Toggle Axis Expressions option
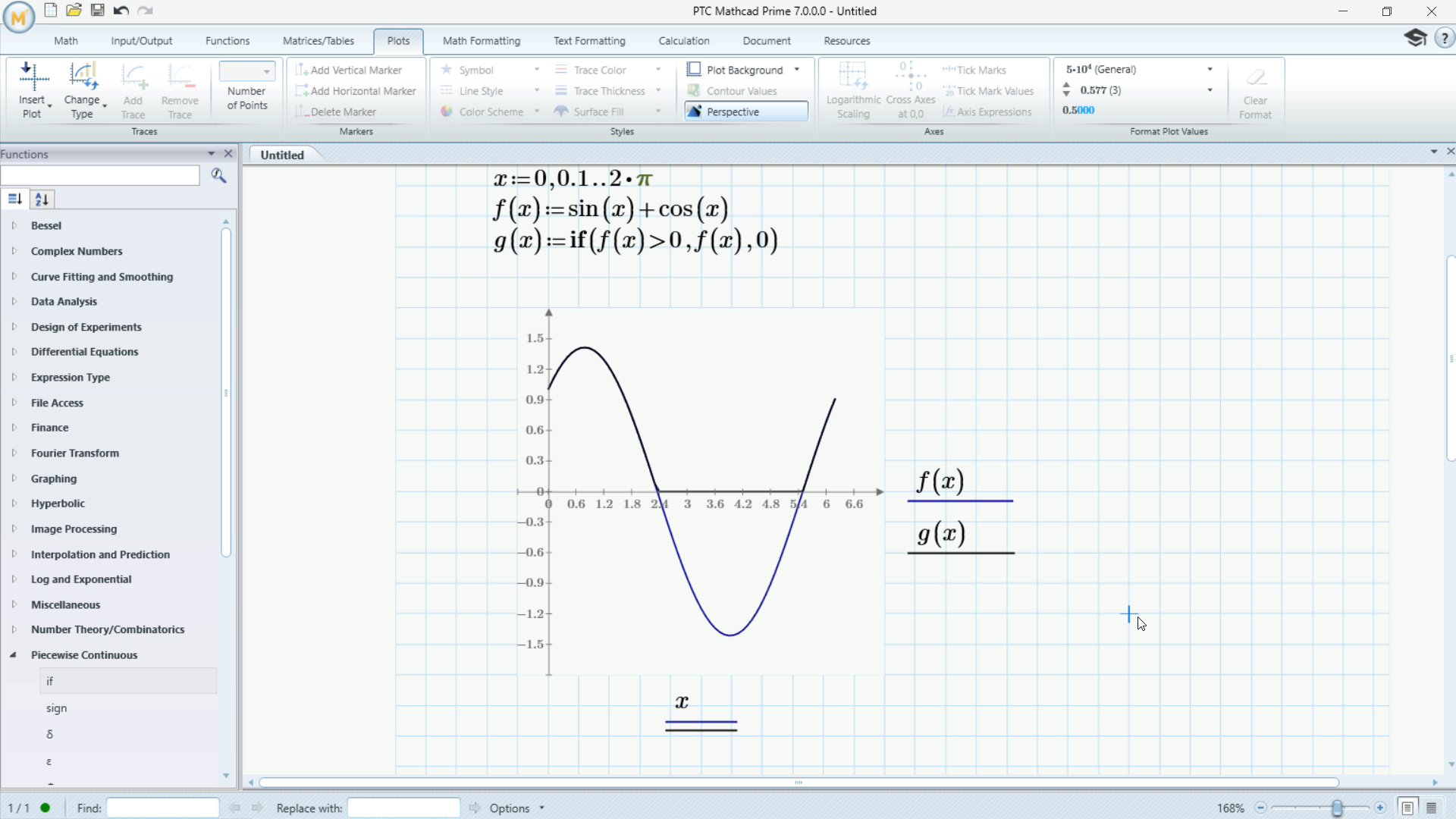This screenshot has width=1456, height=819. (x=987, y=111)
